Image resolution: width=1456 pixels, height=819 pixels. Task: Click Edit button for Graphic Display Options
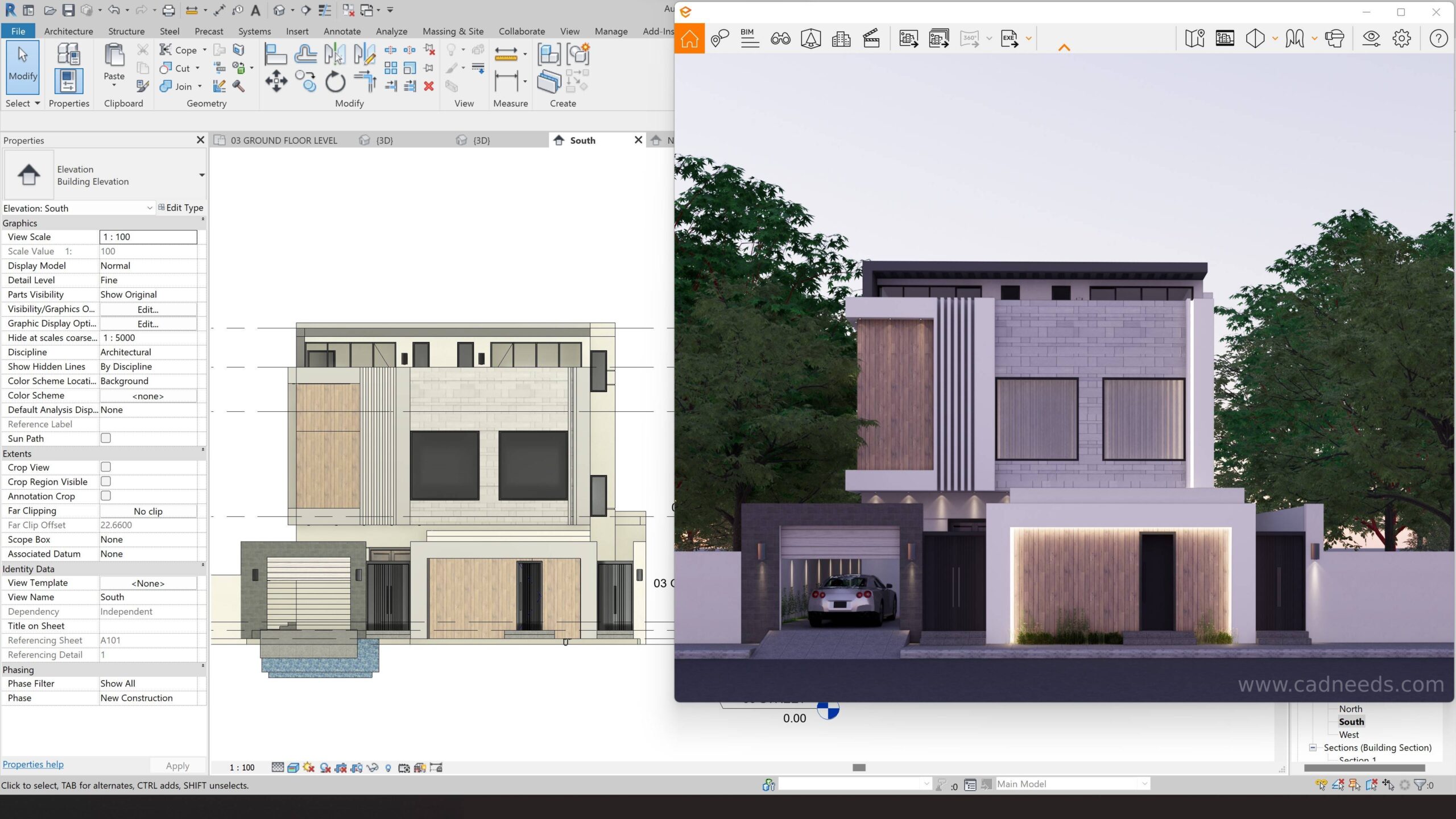coord(148,324)
